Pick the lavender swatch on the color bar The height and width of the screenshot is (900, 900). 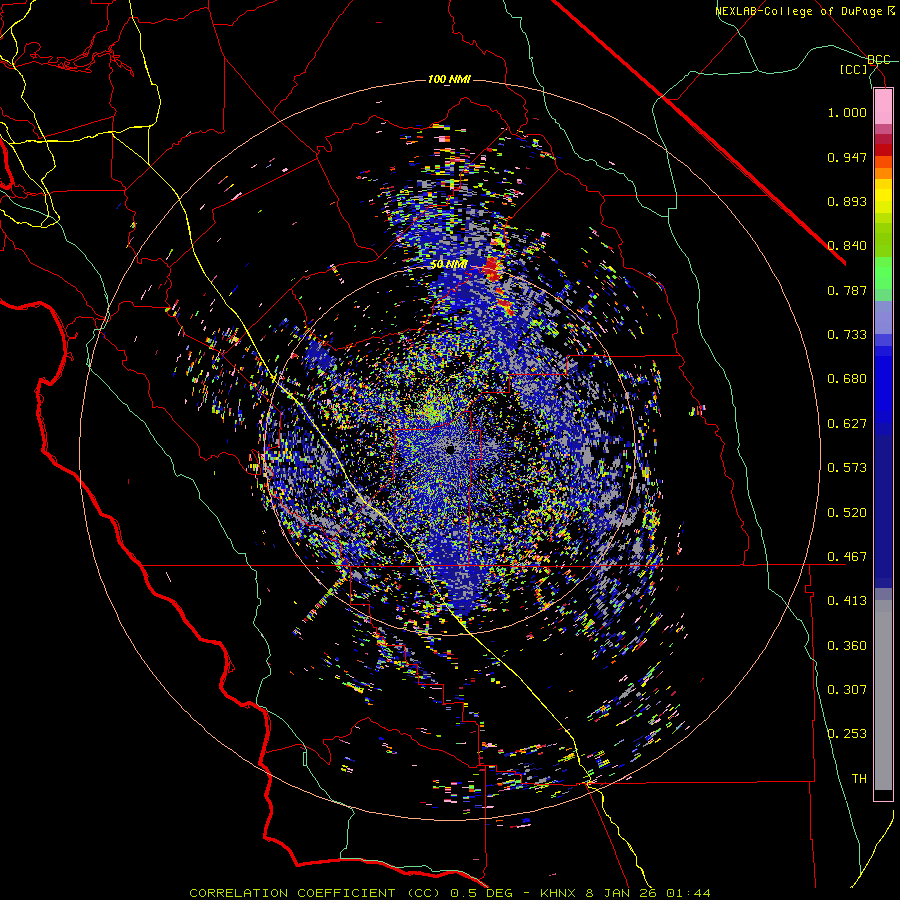click(x=883, y=317)
